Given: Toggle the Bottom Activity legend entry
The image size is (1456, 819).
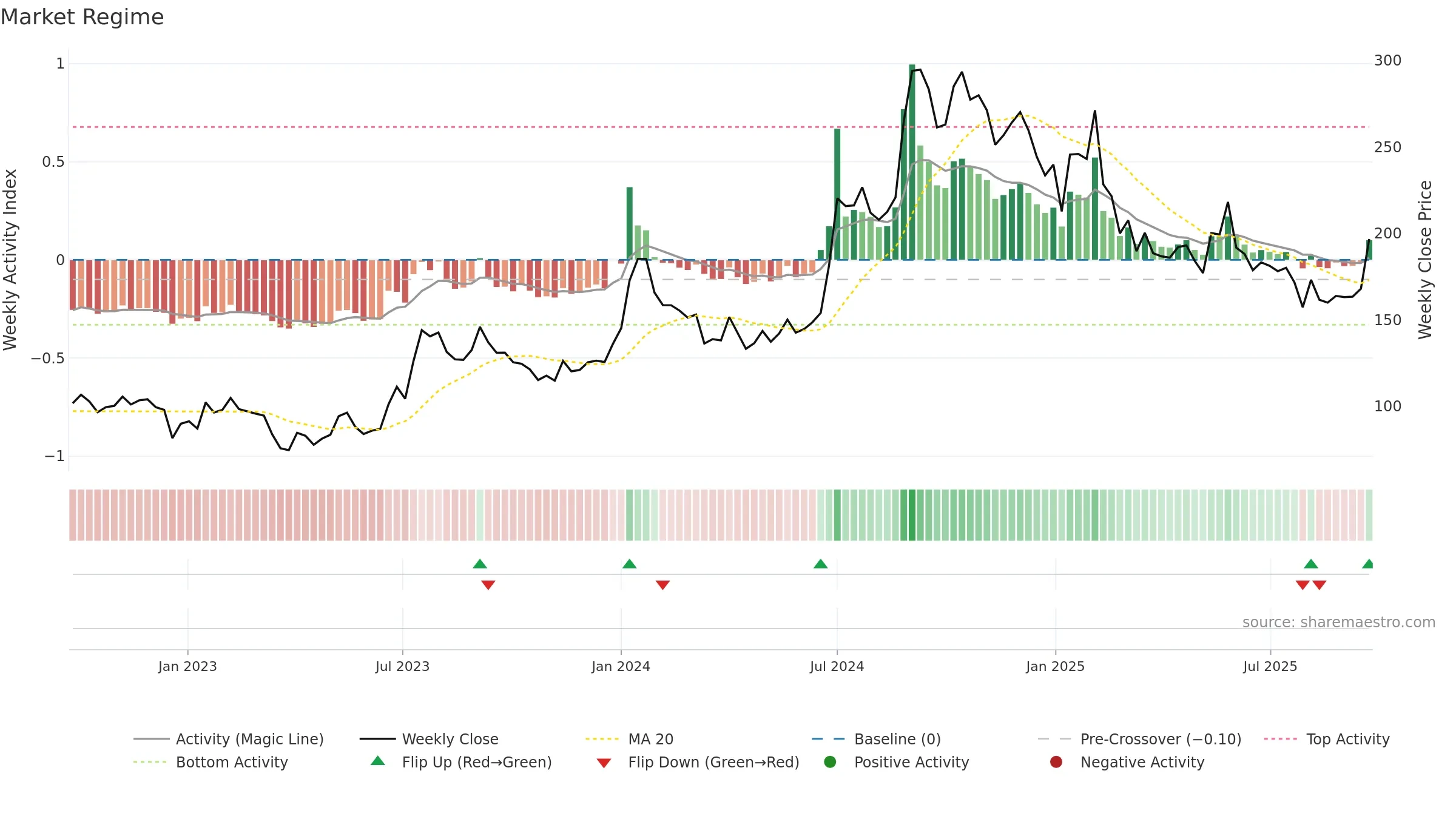Looking at the screenshot, I should (211, 762).
